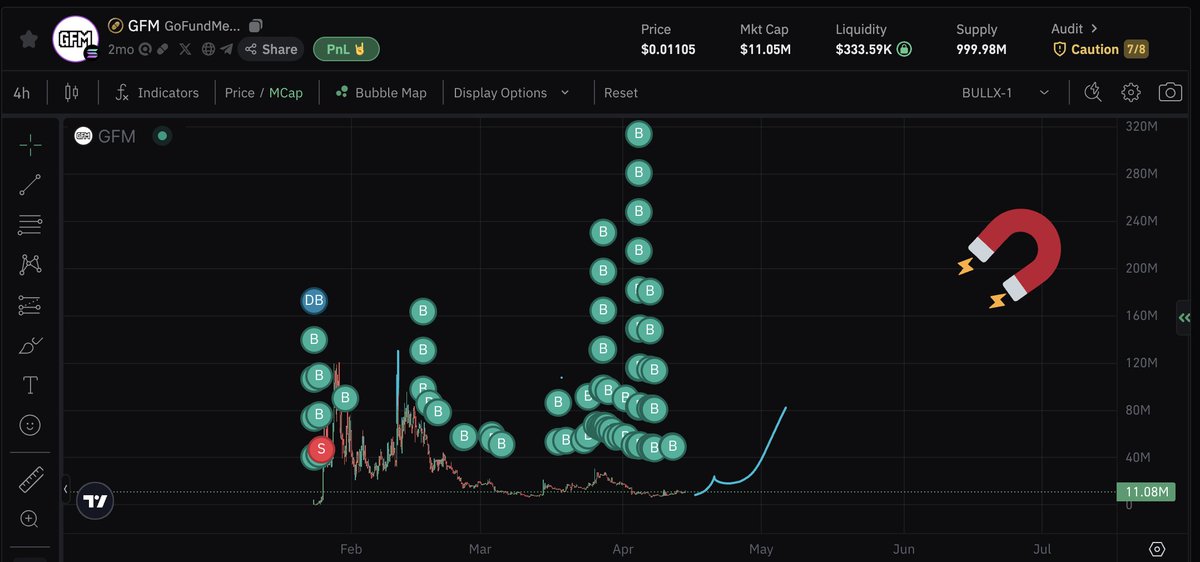1200x562 pixels.
Task: Click the 7/8 audit score badge
Action: [1136, 49]
